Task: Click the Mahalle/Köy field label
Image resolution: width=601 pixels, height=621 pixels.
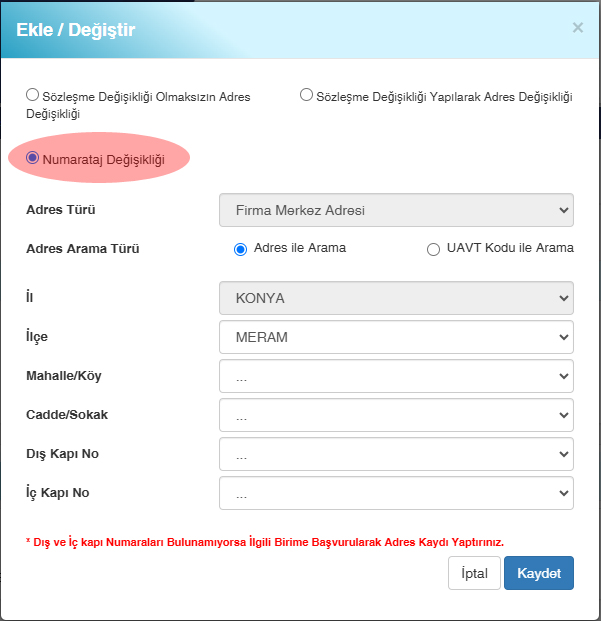Action: tap(63, 376)
